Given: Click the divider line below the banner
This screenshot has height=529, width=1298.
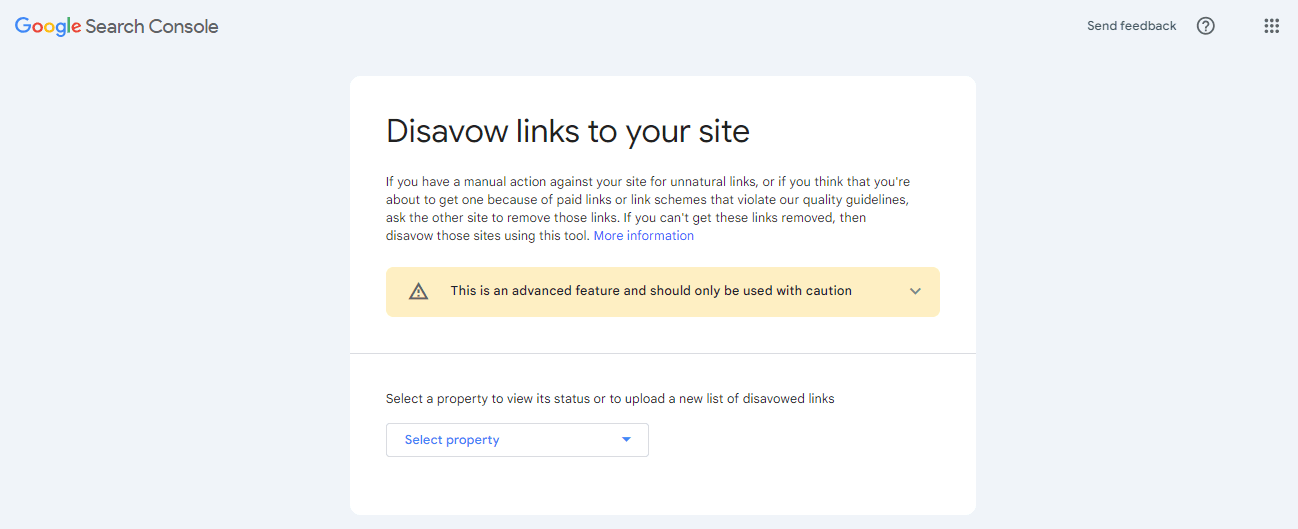Looking at the screenshot, I should click(663, 353).
